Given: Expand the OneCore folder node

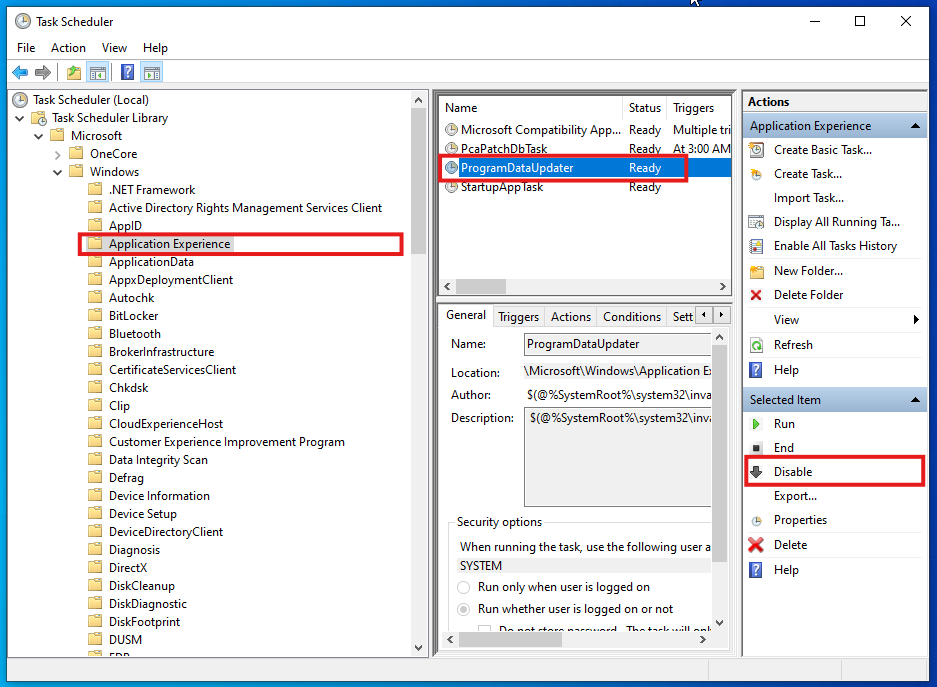Looking at the screenshot, I should click(x=57, y=155).
